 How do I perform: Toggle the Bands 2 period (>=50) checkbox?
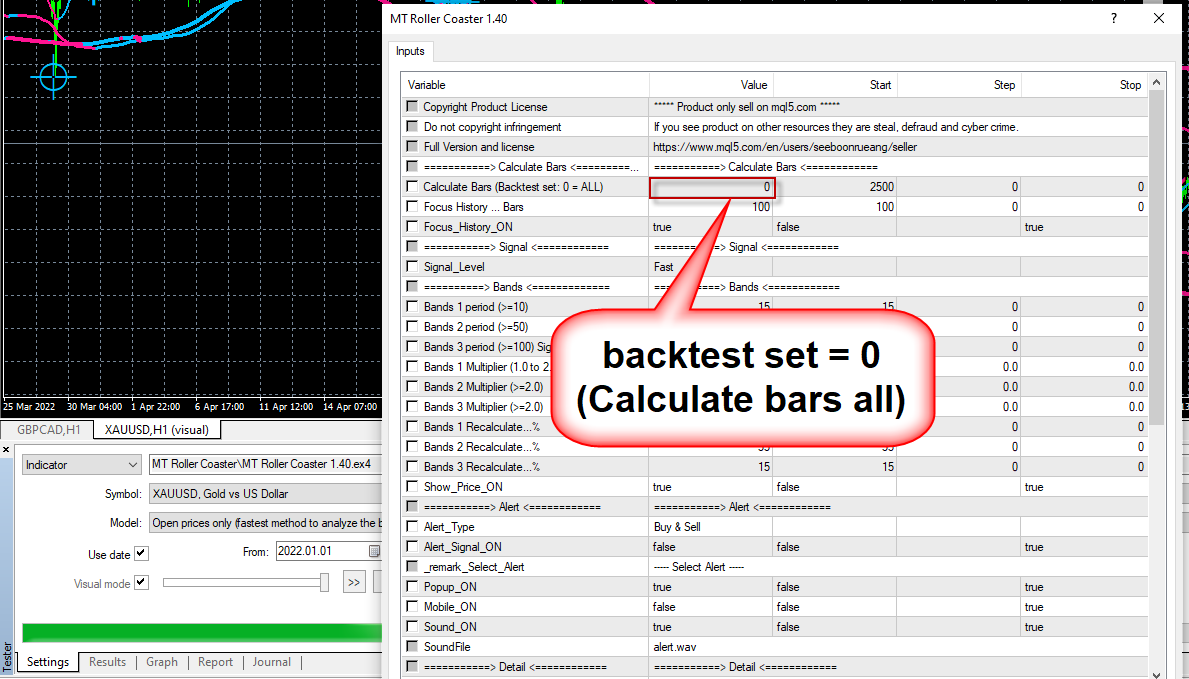coord(412,326)
